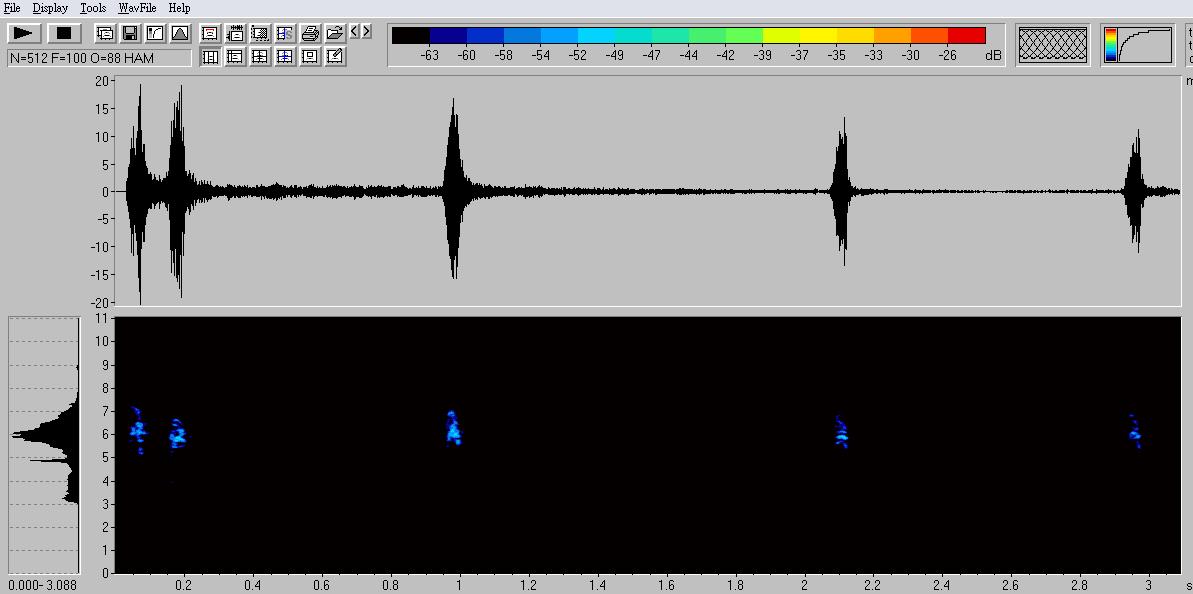
Task: Click the curve graph icon beside the floppy disk
Action: [x=155, y=34]
